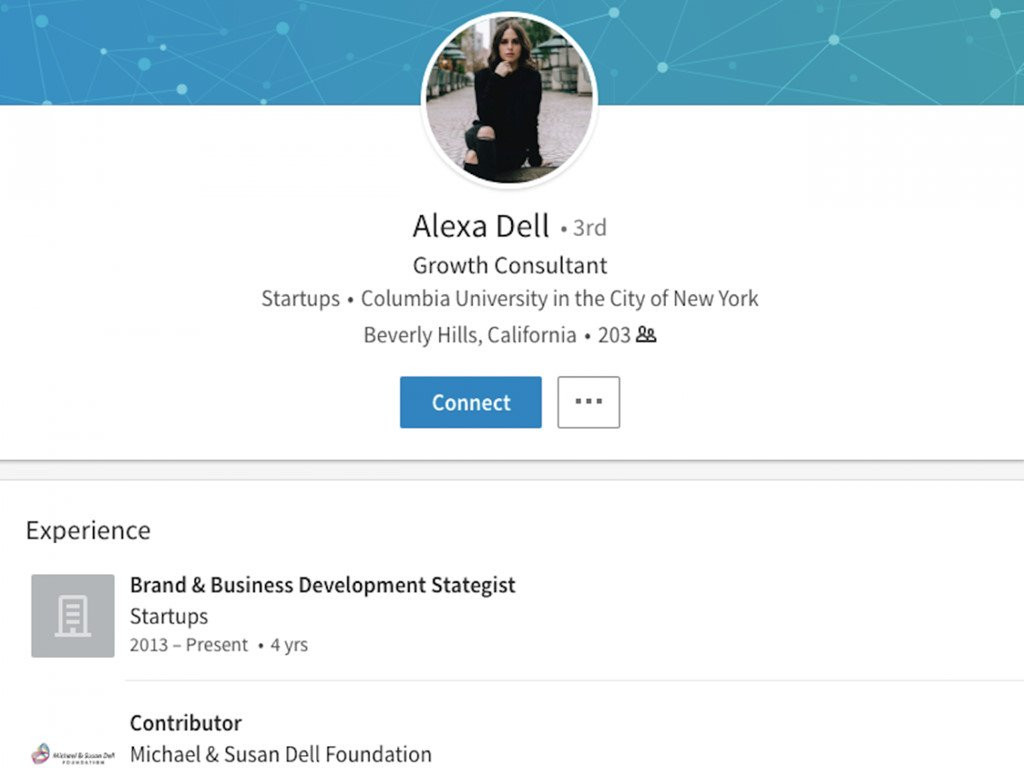Click the Experience section heading
The image size is (1024, 768).
(x=88, y=530)
